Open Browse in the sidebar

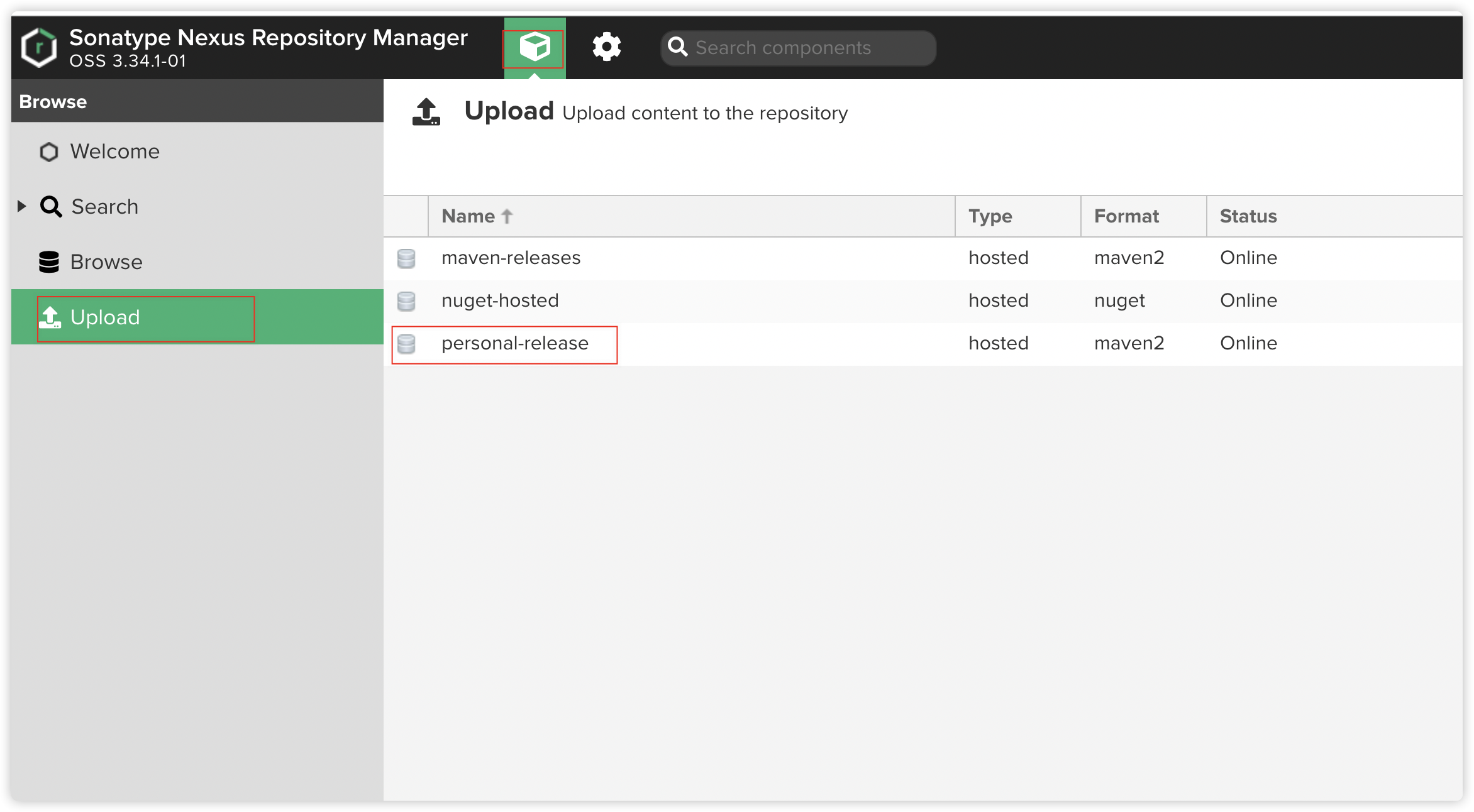pos(197,261)
